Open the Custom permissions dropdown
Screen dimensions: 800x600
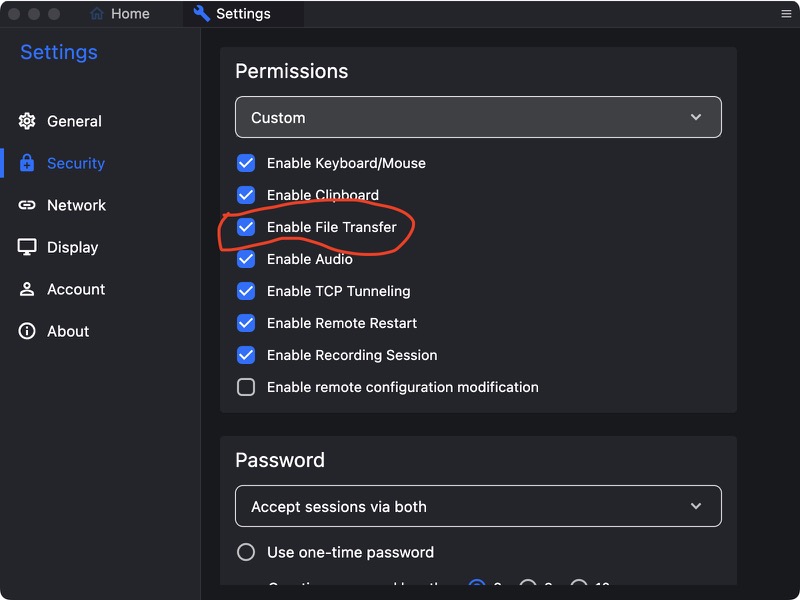tap(478, 117)
